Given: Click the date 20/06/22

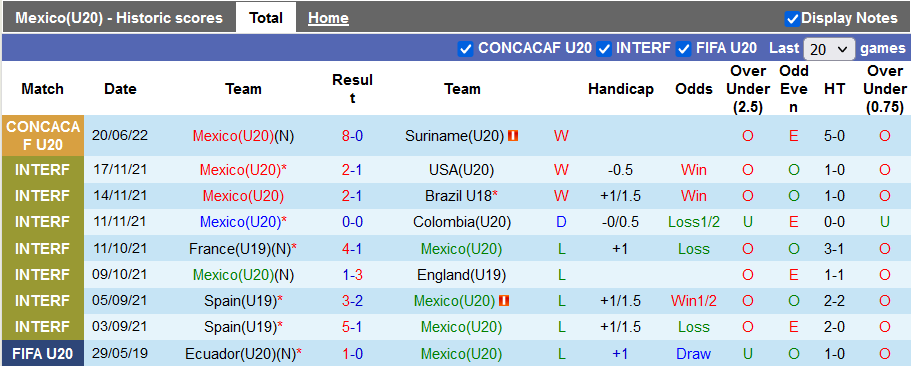Looking at the screenshot, I should 120,136.
